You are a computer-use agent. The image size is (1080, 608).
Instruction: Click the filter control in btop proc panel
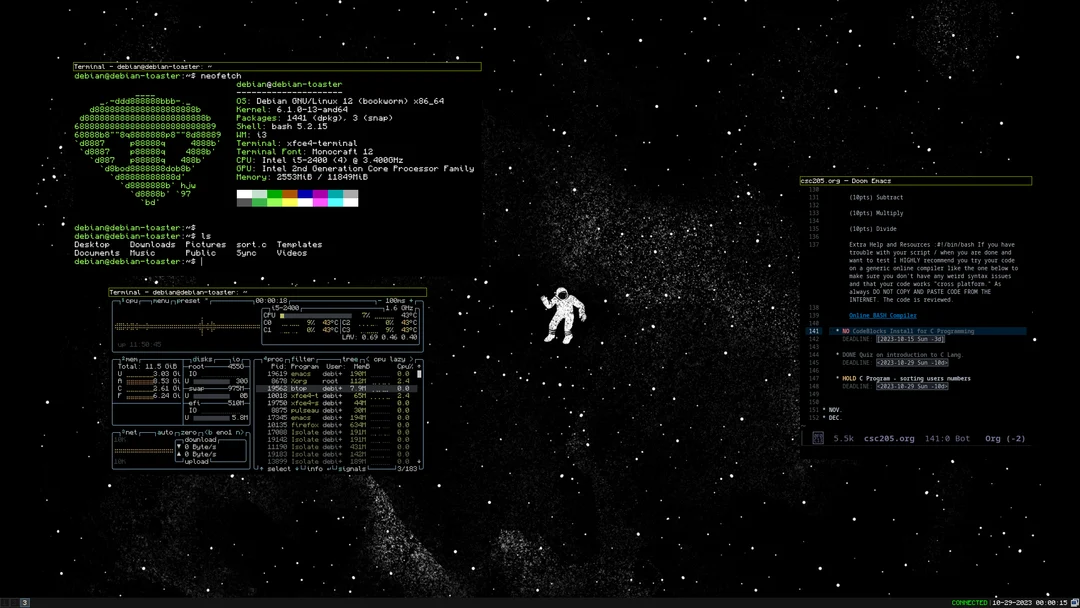click(304, 359)
